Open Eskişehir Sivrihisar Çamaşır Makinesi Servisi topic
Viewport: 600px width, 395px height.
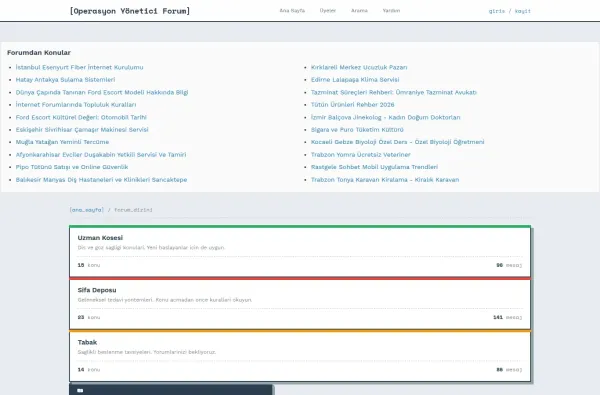[82, 129]
